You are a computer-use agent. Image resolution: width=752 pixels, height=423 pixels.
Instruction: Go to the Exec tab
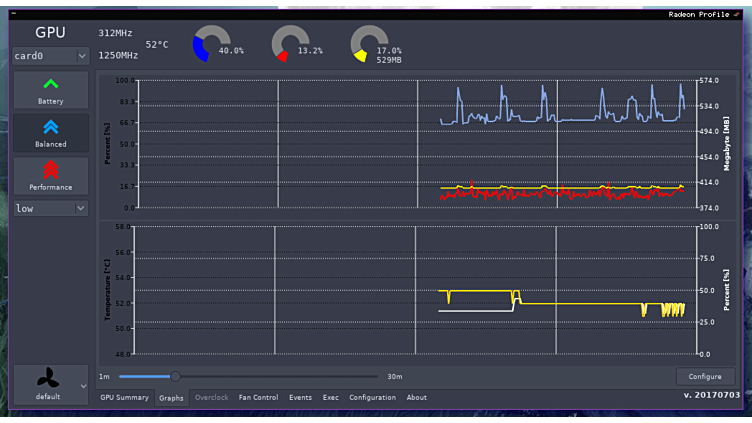coord(330,397)
